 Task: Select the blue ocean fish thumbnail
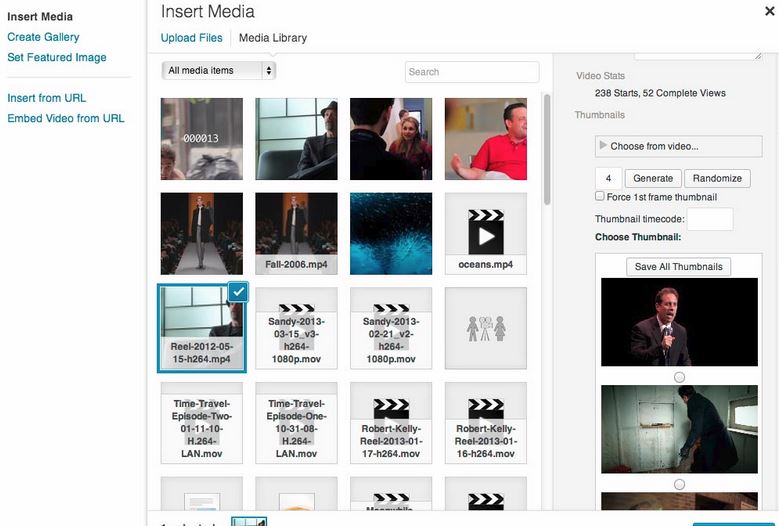click(391, 233)
